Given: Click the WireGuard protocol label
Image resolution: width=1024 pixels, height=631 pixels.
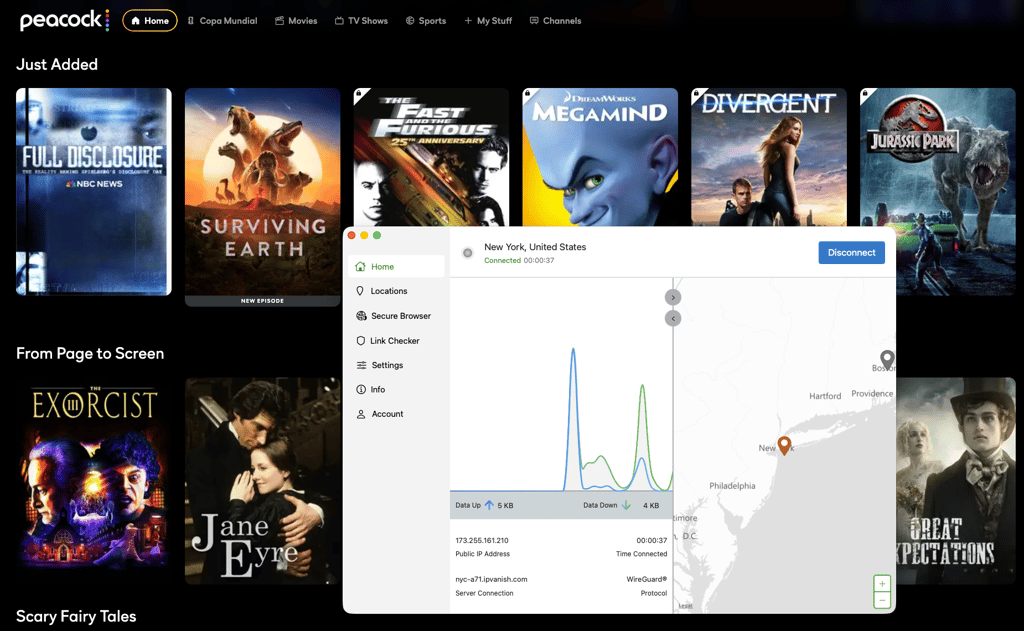Looking at the screenshot, I should [x=647, y=579].
